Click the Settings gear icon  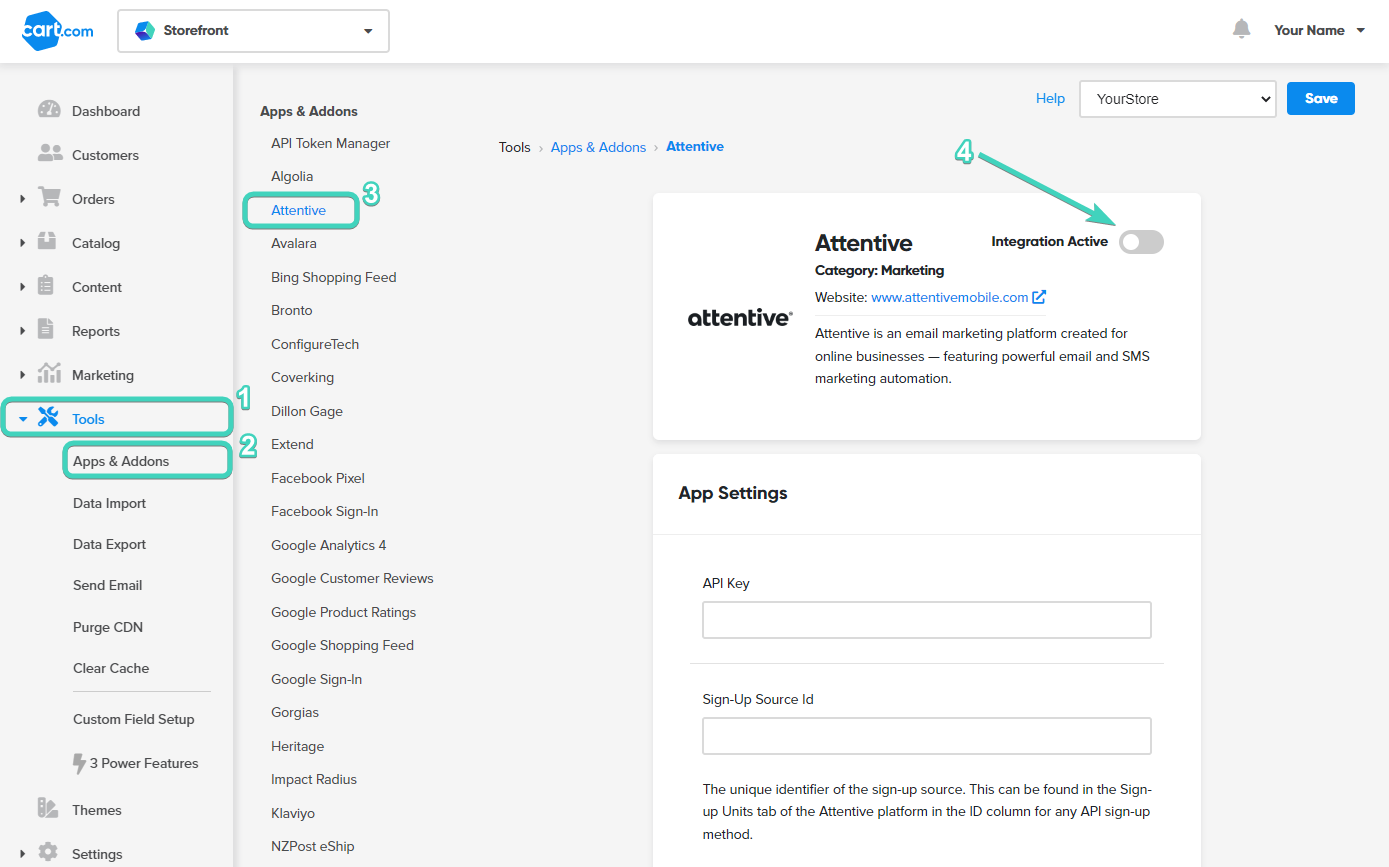(47, 852)
